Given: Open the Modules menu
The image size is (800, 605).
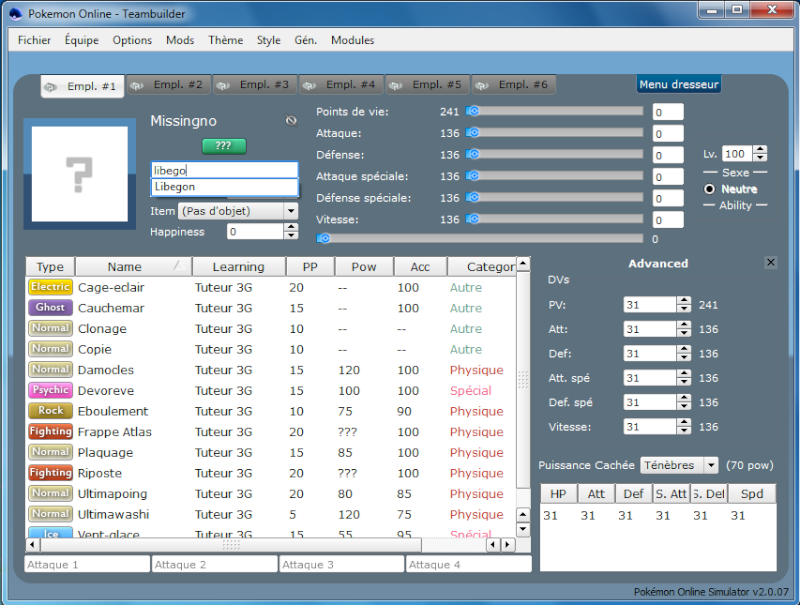Looking at the screenshot, I should tap(353, 40).
